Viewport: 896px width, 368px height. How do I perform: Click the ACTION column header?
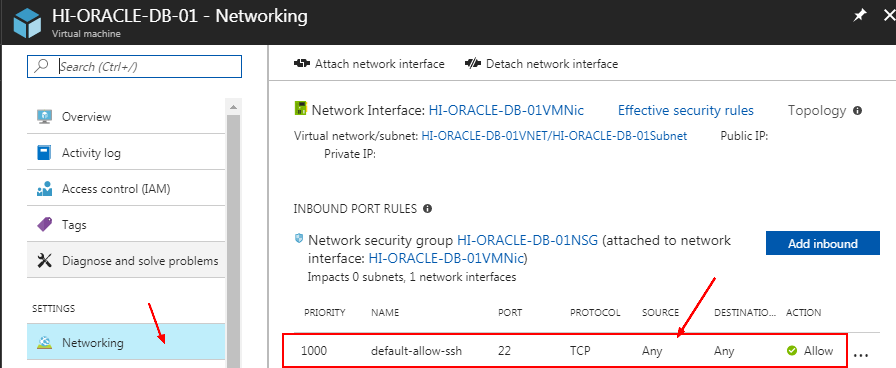click(803, 313)
